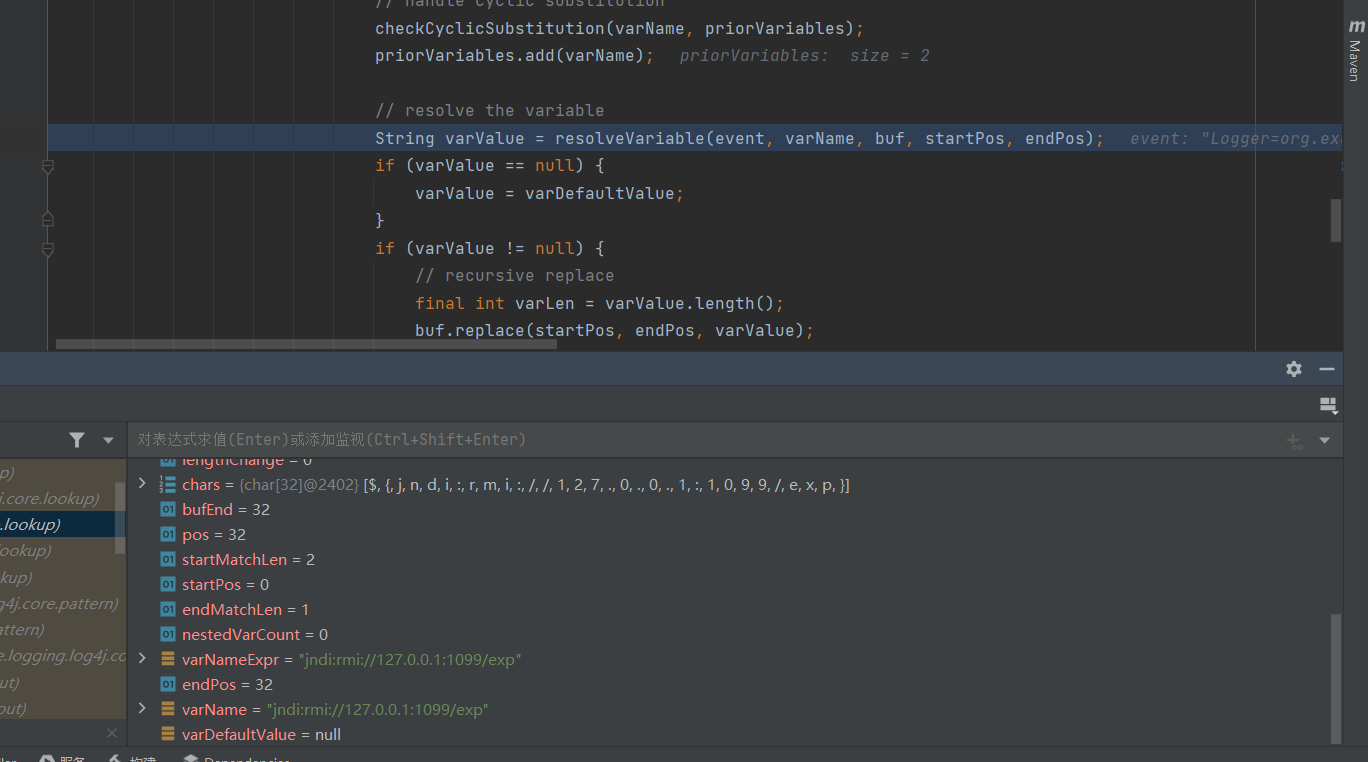This screenshot has height=762, width=1368.
Task: Click the endPos primitive type icon
Action: [x=168, y=684]
